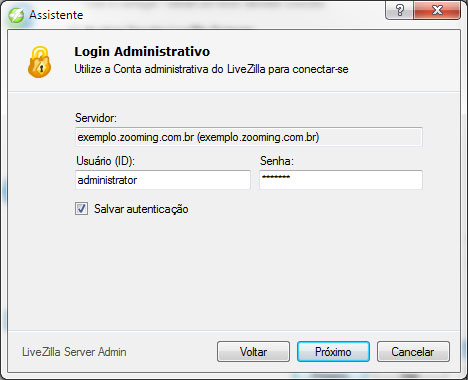Click the Usuário (ID) label
The height and width of the screenshot is (380, 468).
105,161
